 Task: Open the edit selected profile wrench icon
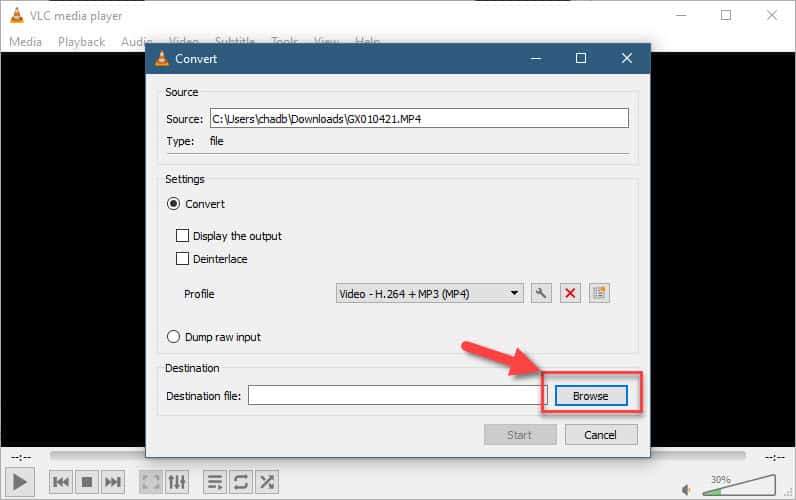pyautogui.click(x=541, y=293)
